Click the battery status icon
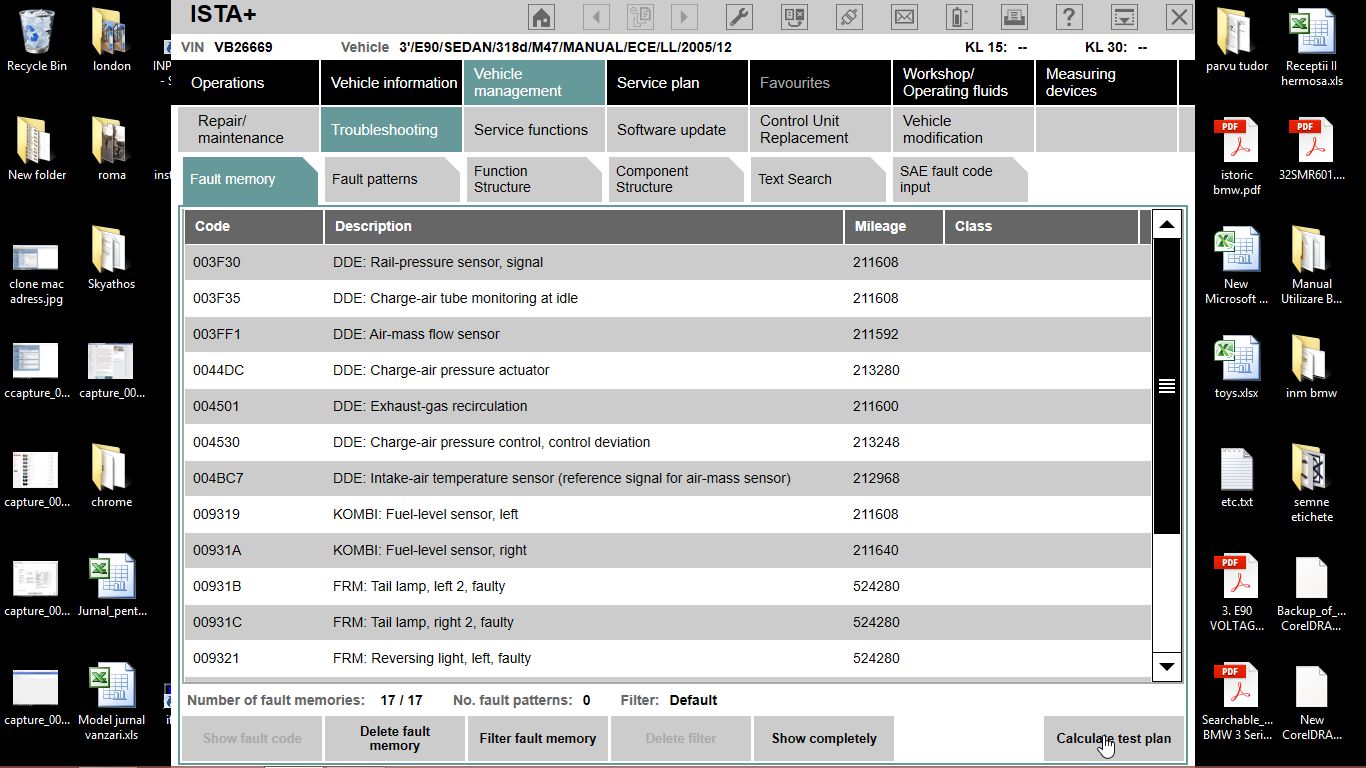The width and height of the screenshot is (1366, 768). click(x=959, y=17)
